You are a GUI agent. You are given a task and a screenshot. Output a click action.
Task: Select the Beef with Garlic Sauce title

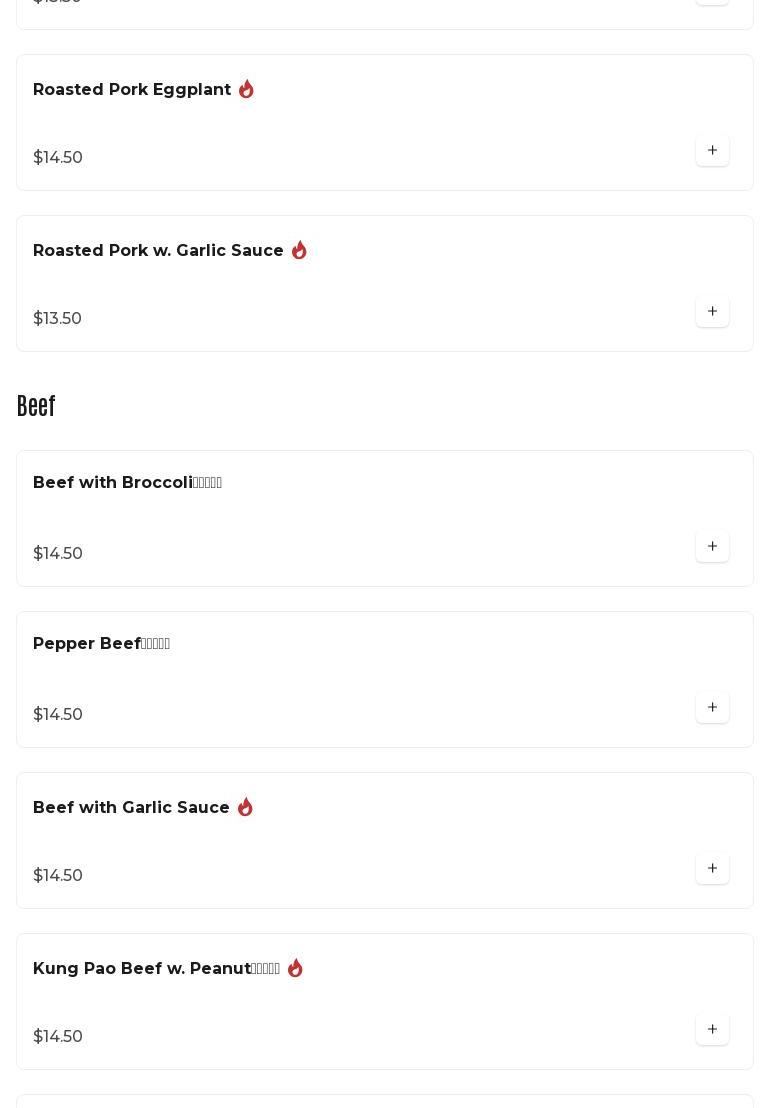click(131, 808)
